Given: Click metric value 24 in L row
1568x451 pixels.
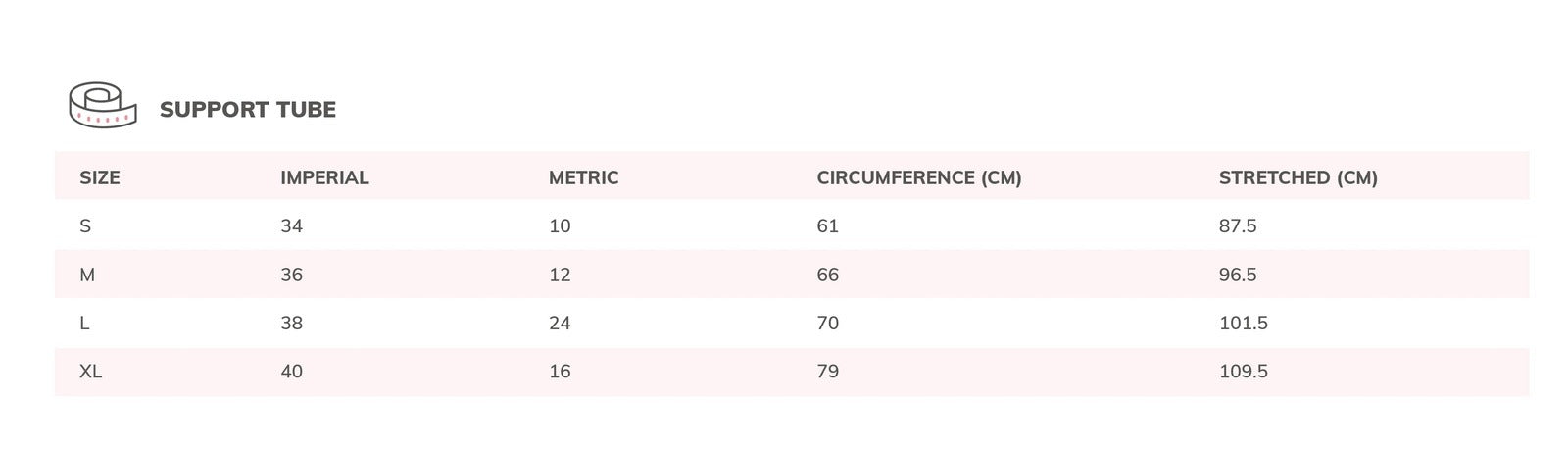Looking at the screenshot, I should [560, 324].
